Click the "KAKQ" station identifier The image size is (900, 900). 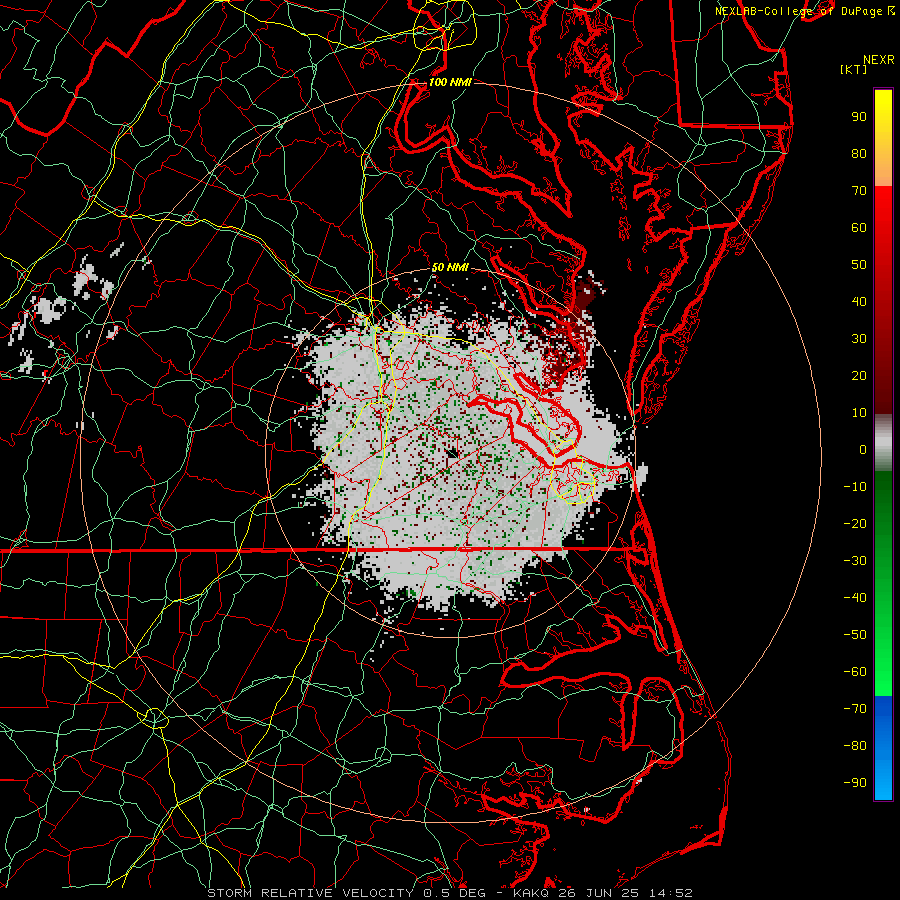pos(531,893)
